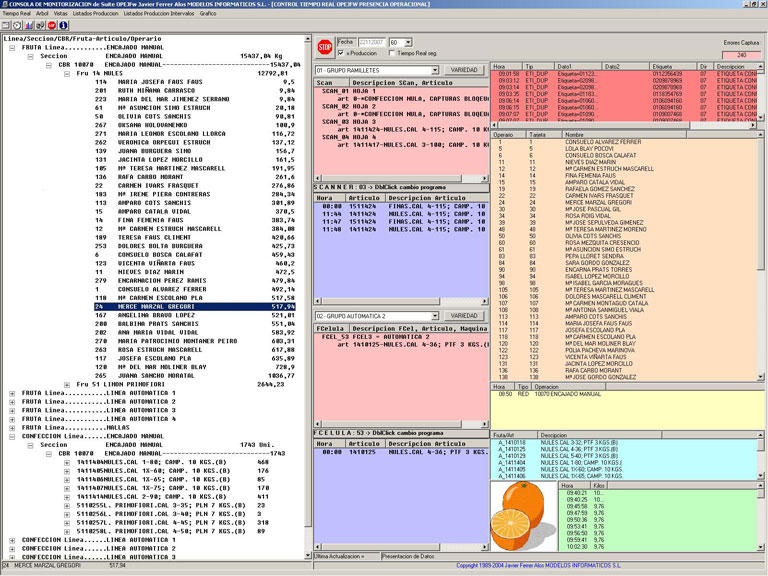Click the 11:44 scanner history row

[x=401, y=214]
